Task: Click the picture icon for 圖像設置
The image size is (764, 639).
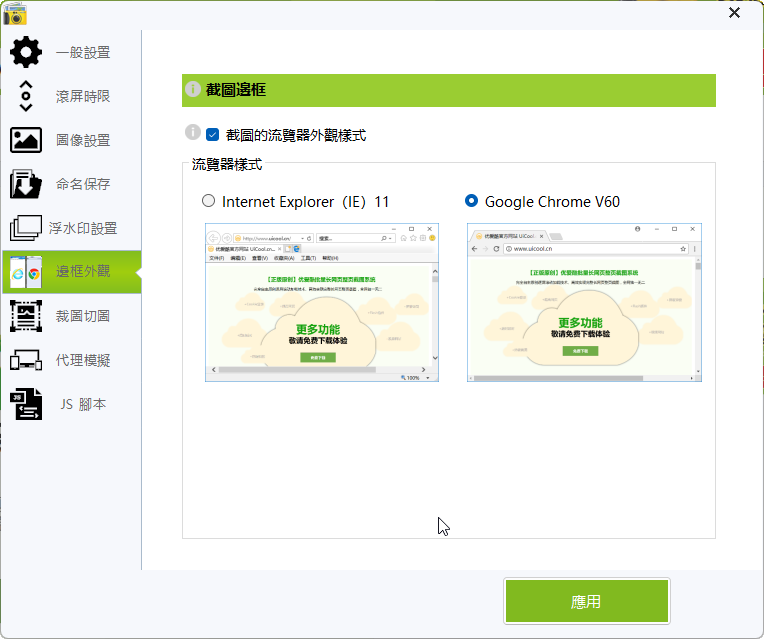Action: (26, 140)
